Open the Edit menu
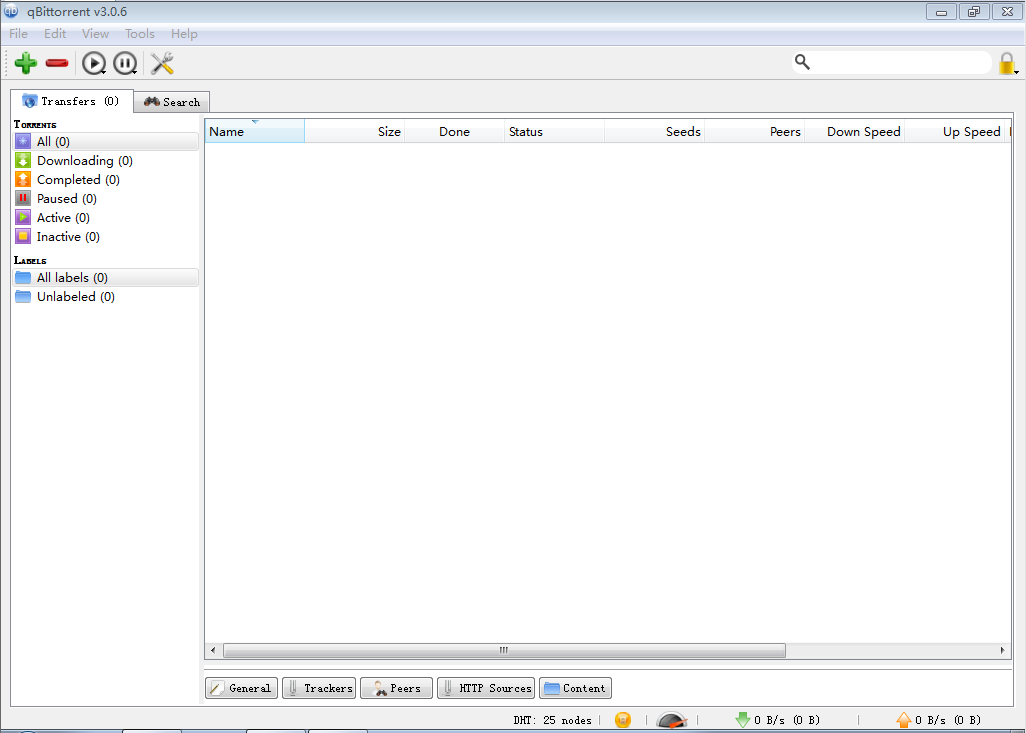This screenshot has width=1026, height=733. click(x=55, y=34)
